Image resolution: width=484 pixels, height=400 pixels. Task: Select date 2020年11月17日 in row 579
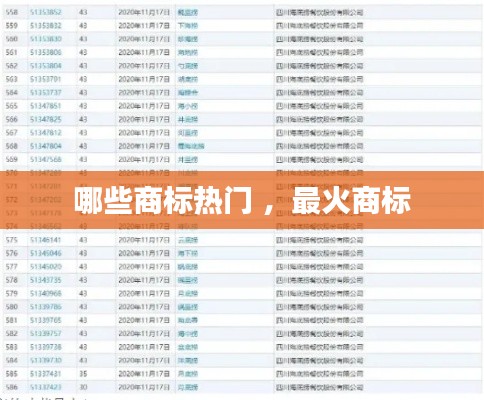(144, 293)
